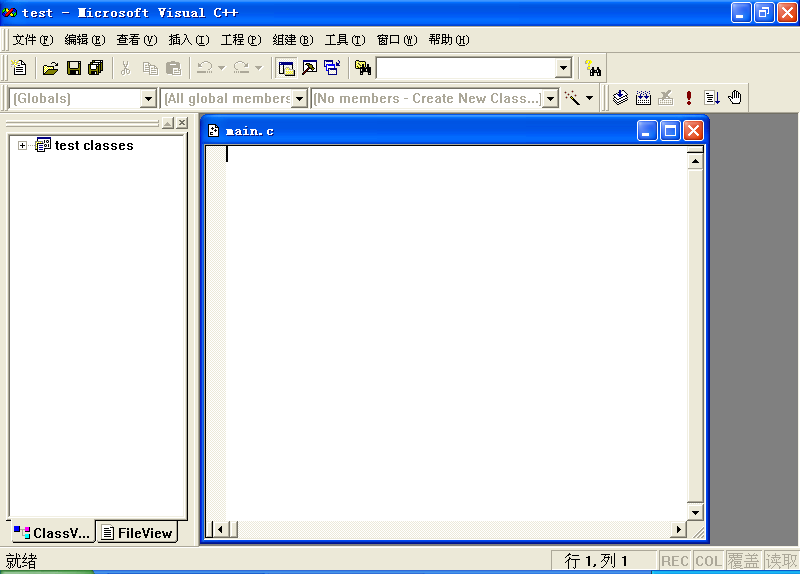Open the Find combo box dropdown arrow

[x=563, y=68]
